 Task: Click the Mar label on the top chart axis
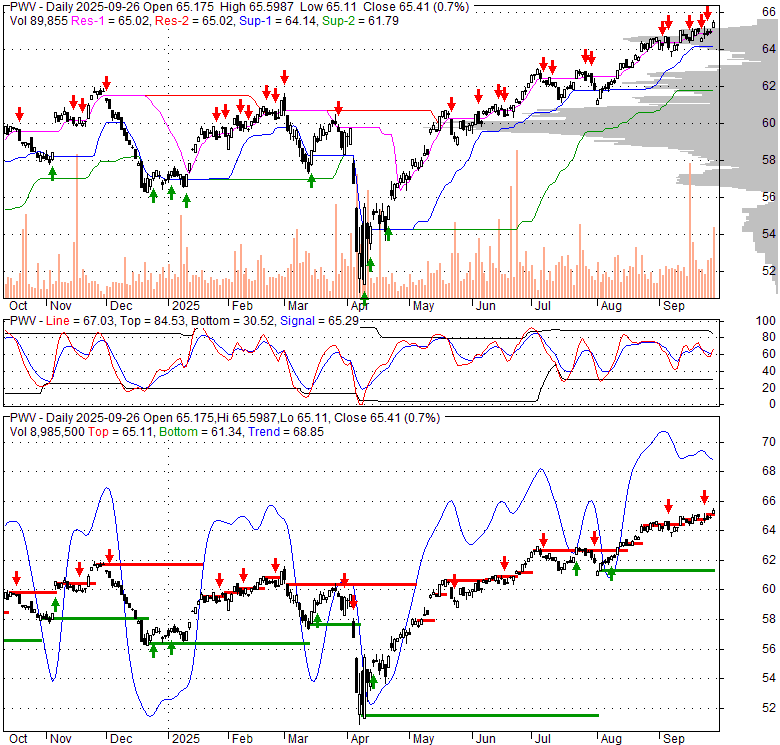tap(298, 306)
